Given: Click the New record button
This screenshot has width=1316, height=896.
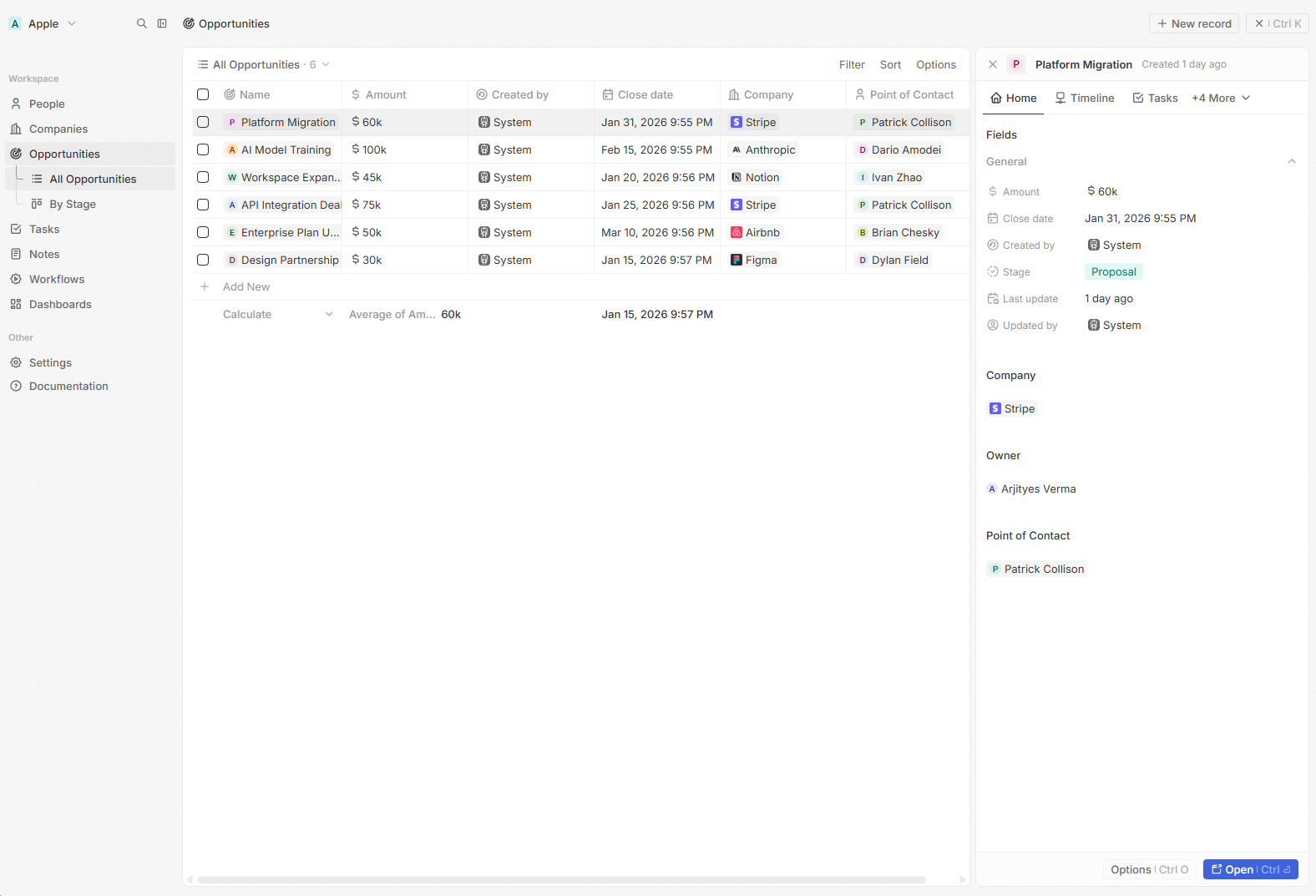Looking at the screenshot, I should click(x=1194, y=23).
